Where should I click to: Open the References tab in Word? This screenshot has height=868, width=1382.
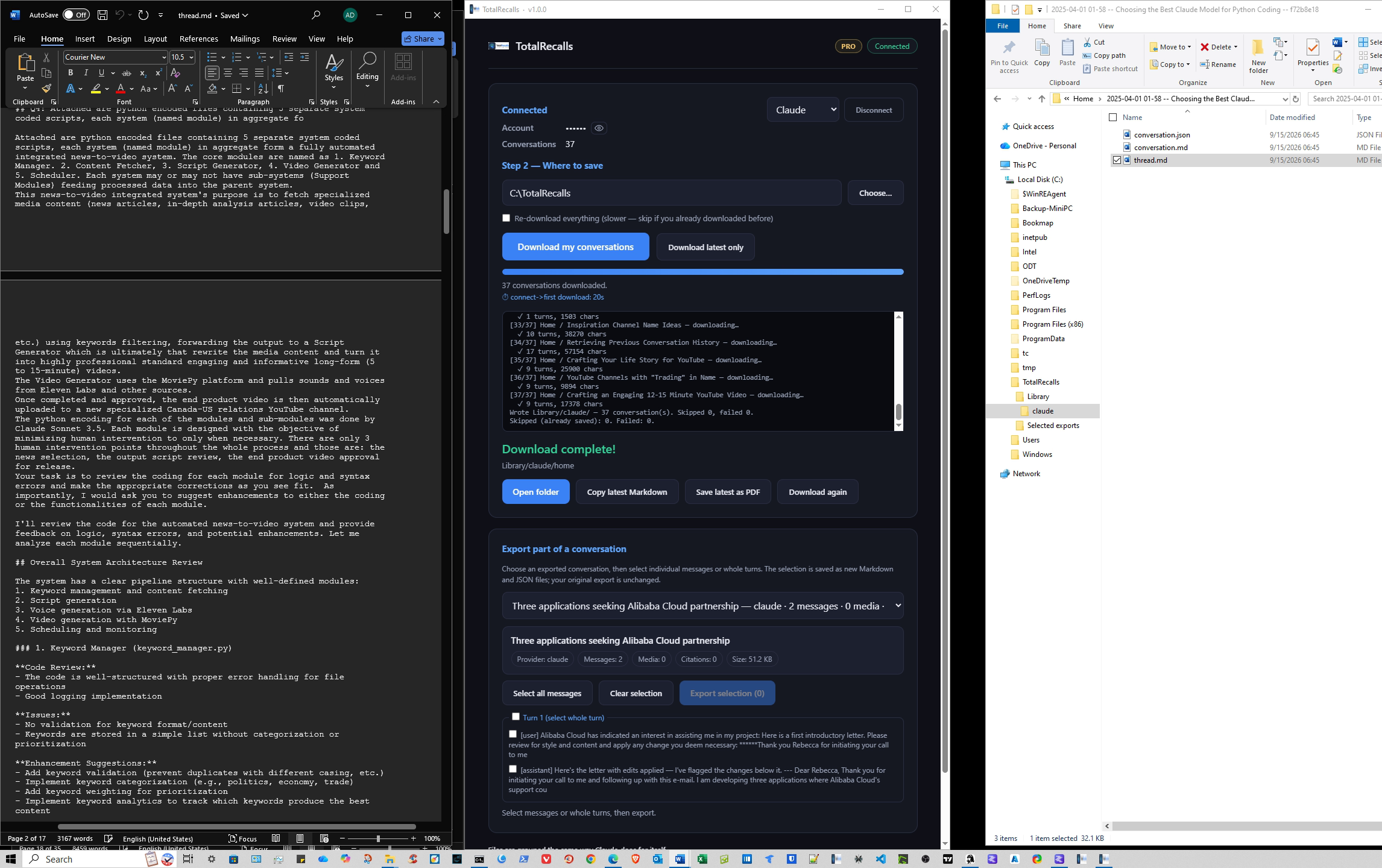tap(198, 39)
